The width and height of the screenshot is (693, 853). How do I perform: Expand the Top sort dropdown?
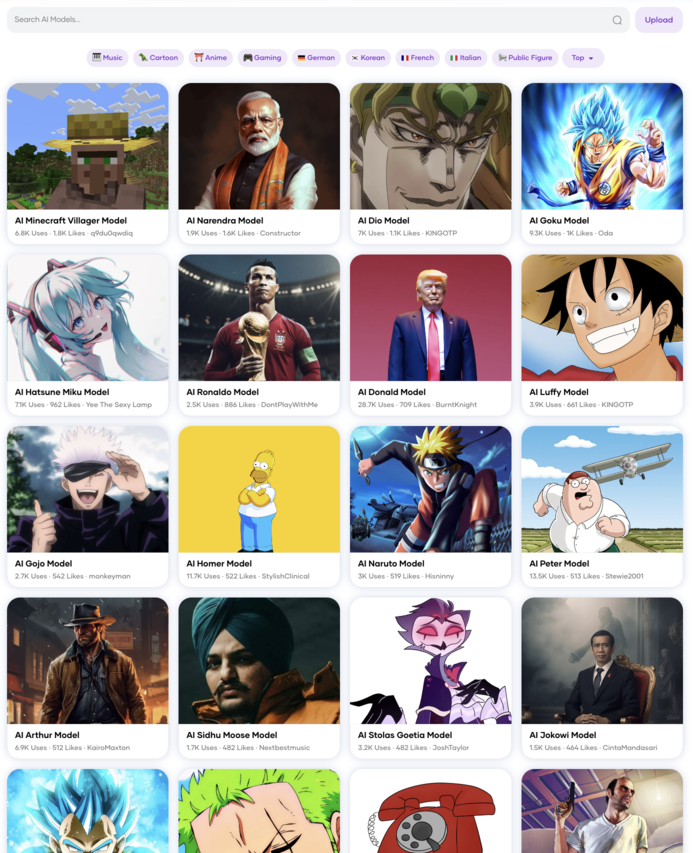pyautogui.click(x=583, y=58)
